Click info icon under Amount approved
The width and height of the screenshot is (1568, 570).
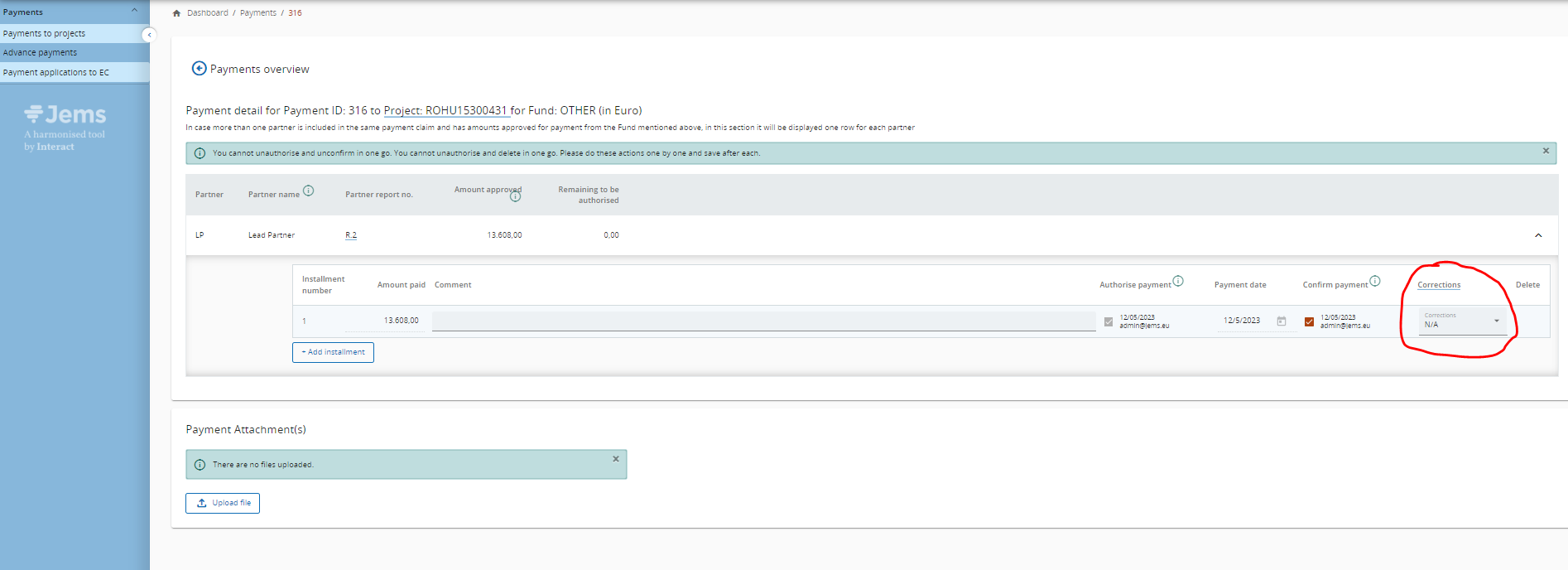pos(515,197)
